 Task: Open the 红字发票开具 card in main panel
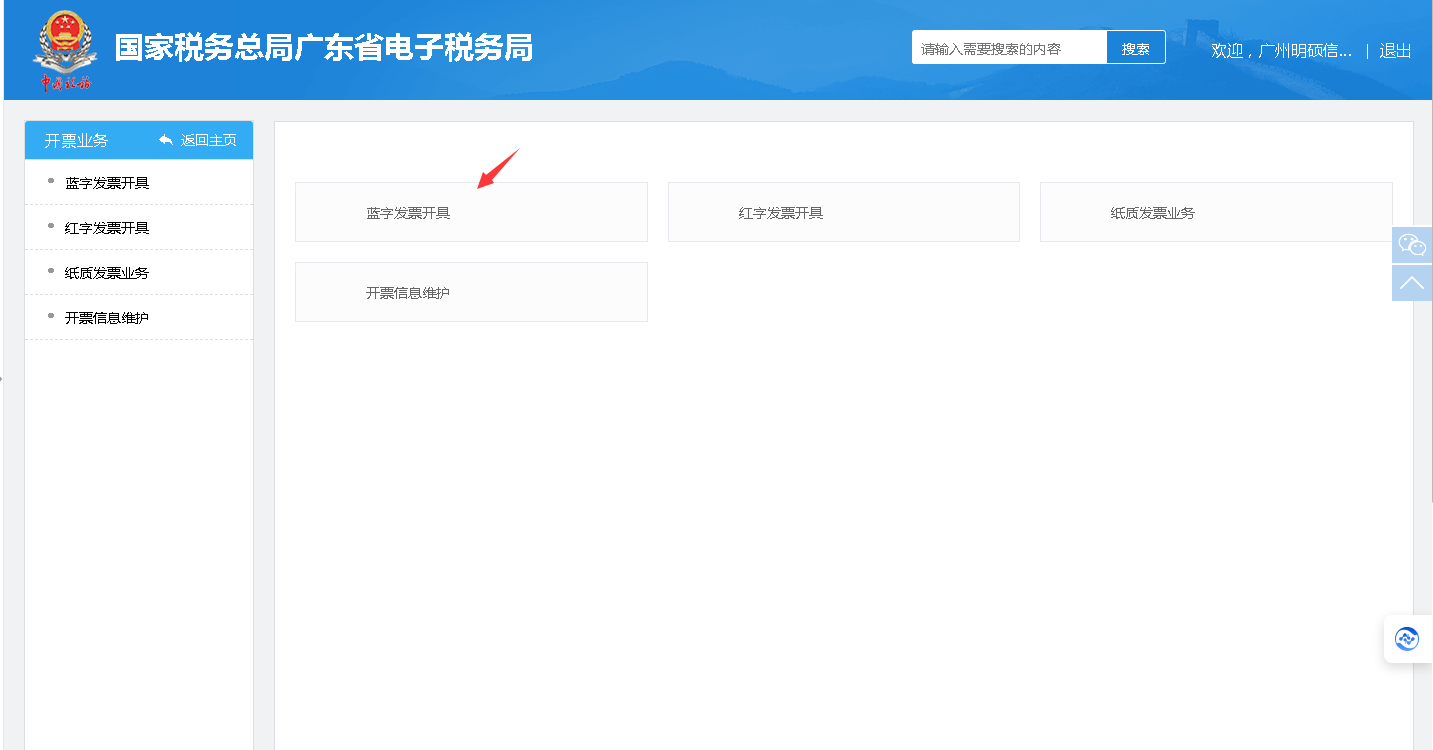click(843, 212)
